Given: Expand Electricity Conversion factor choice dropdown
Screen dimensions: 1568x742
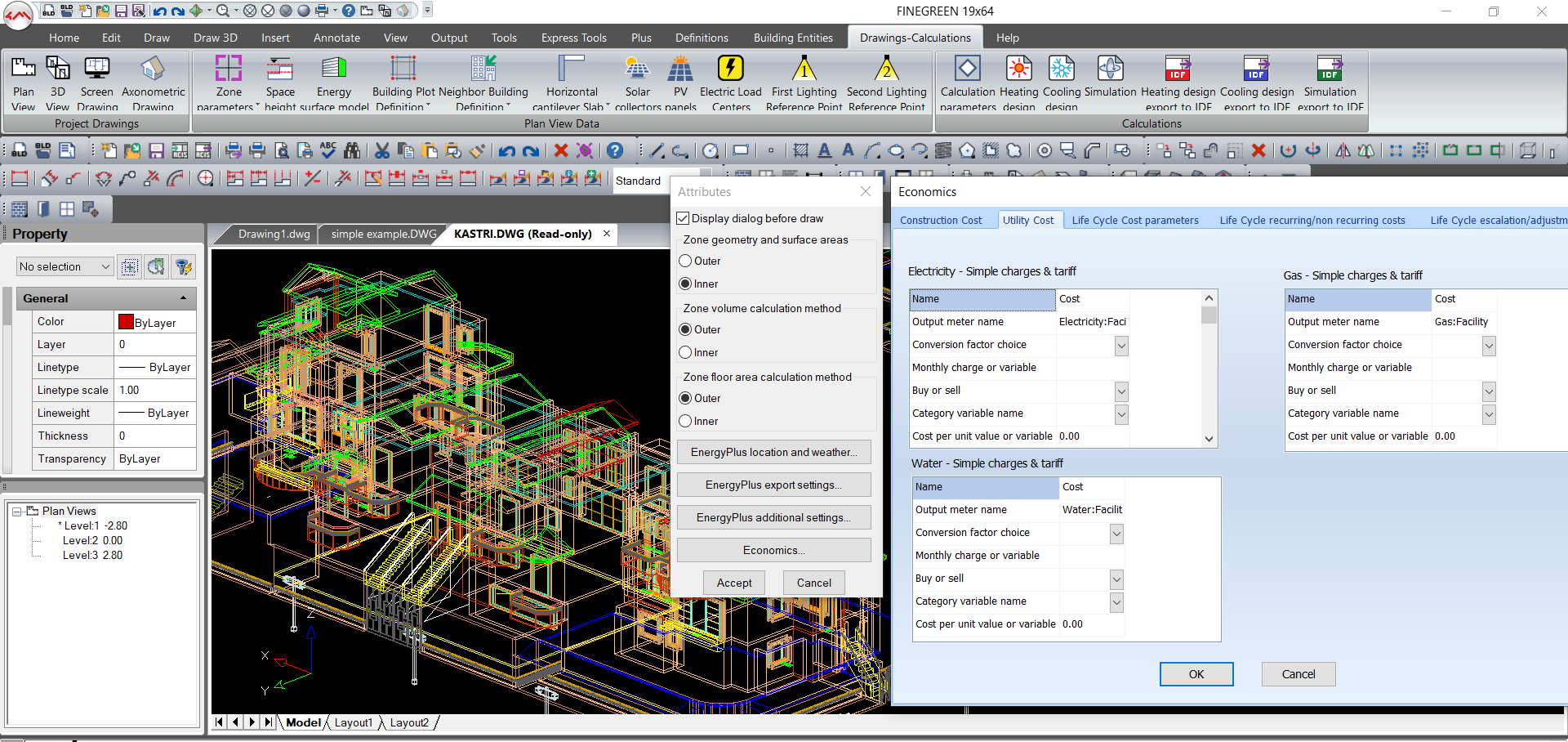Looking at the screenshot, I should tap(1121, 346).
